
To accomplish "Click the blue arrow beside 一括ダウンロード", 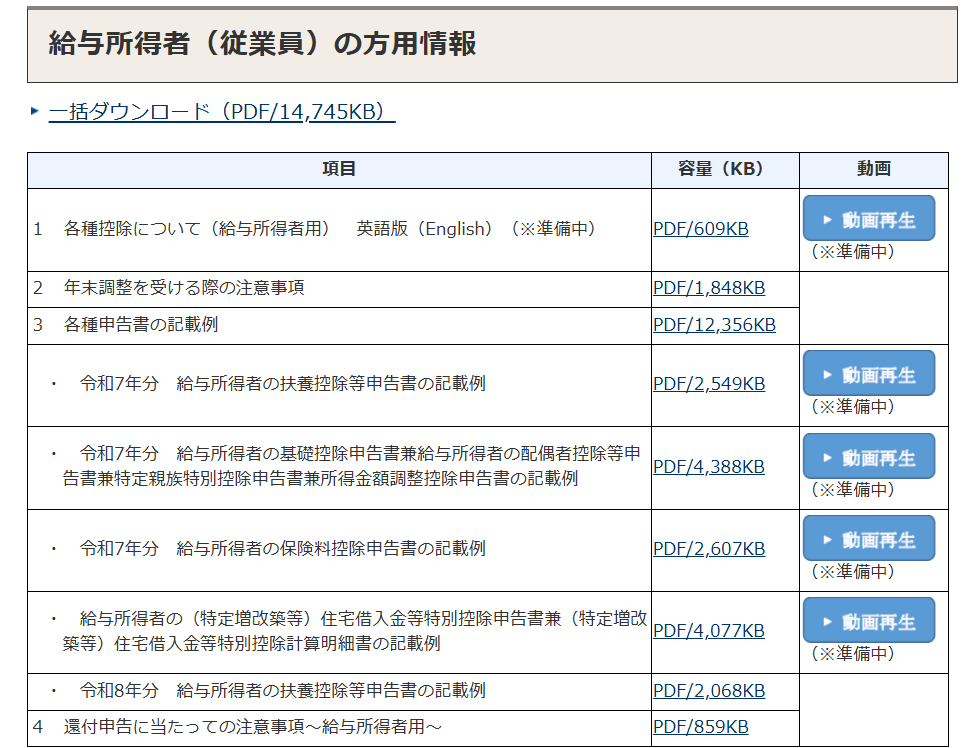I will click(35, 111).
